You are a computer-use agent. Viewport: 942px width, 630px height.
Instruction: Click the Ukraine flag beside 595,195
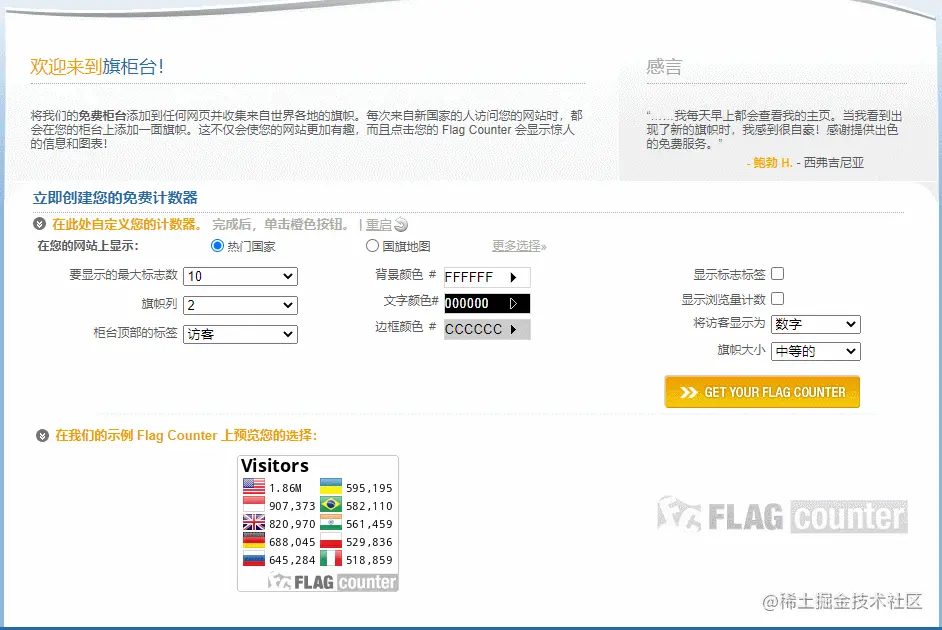pyautogui.click(x=331, y=486)
